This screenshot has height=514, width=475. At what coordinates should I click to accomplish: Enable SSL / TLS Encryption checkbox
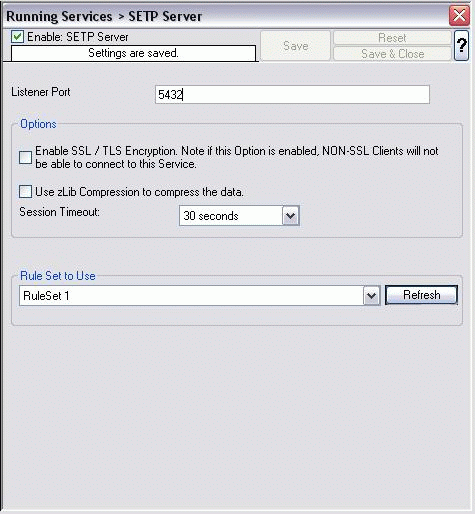25,157
